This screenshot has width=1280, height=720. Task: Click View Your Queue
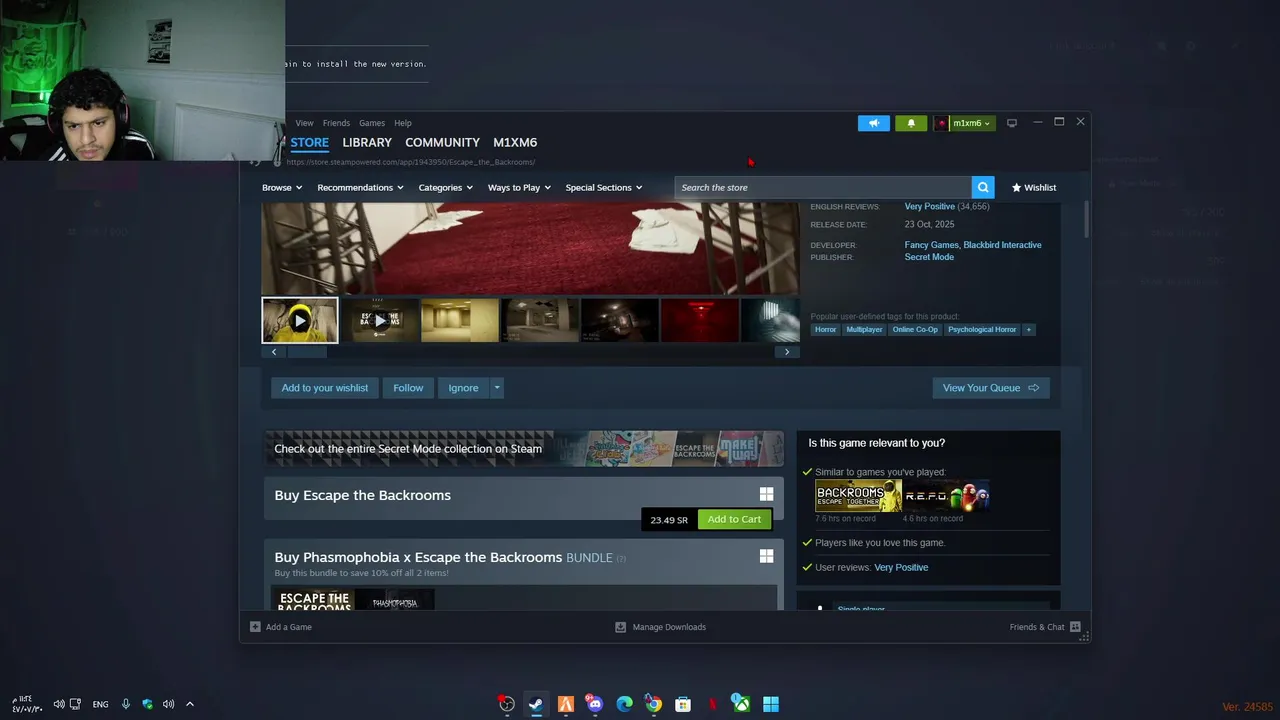[x=991, y=388]
